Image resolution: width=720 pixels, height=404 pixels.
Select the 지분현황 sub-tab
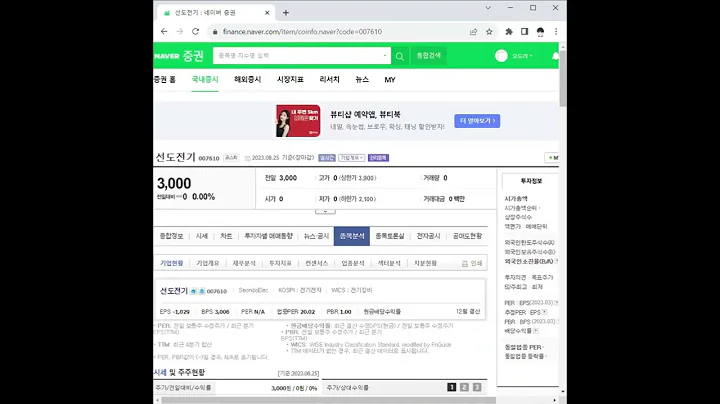pyautogui.click(x=426, y=264)
